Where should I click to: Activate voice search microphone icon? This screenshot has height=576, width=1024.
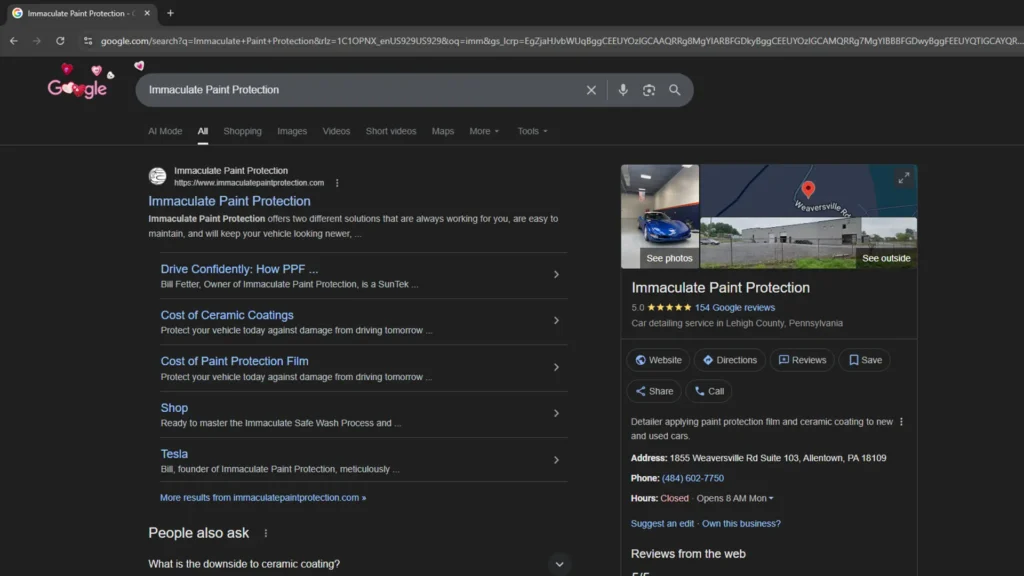[623, 89]
